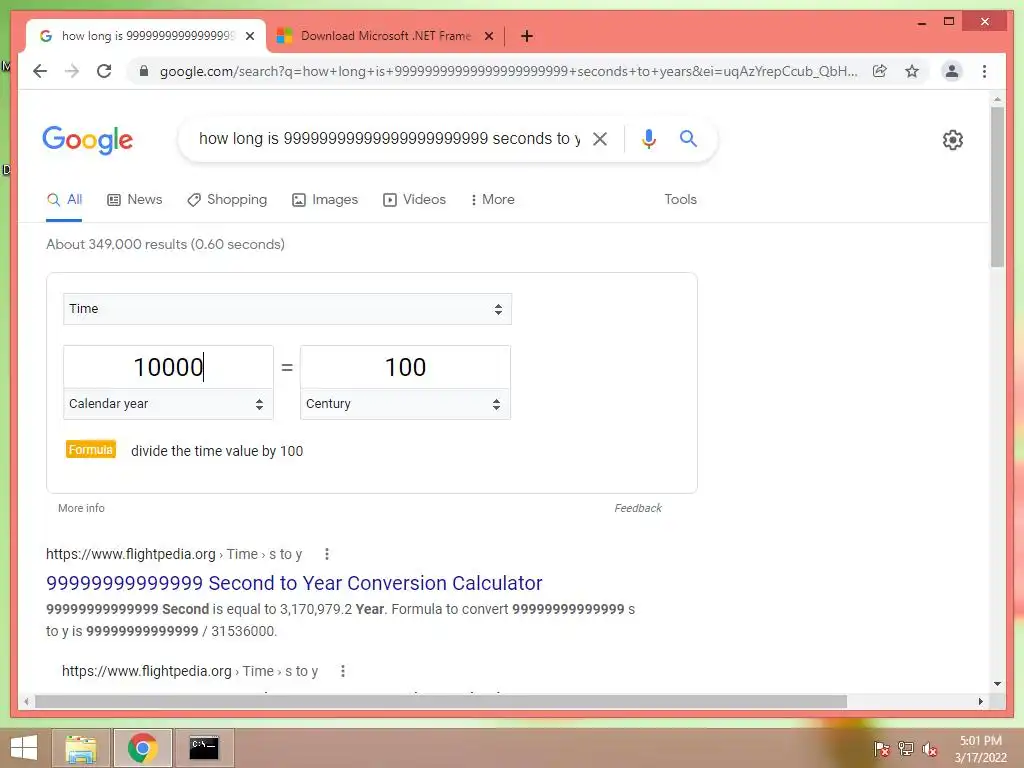
Task: Switch to Videos results
Action: point(414,200)
